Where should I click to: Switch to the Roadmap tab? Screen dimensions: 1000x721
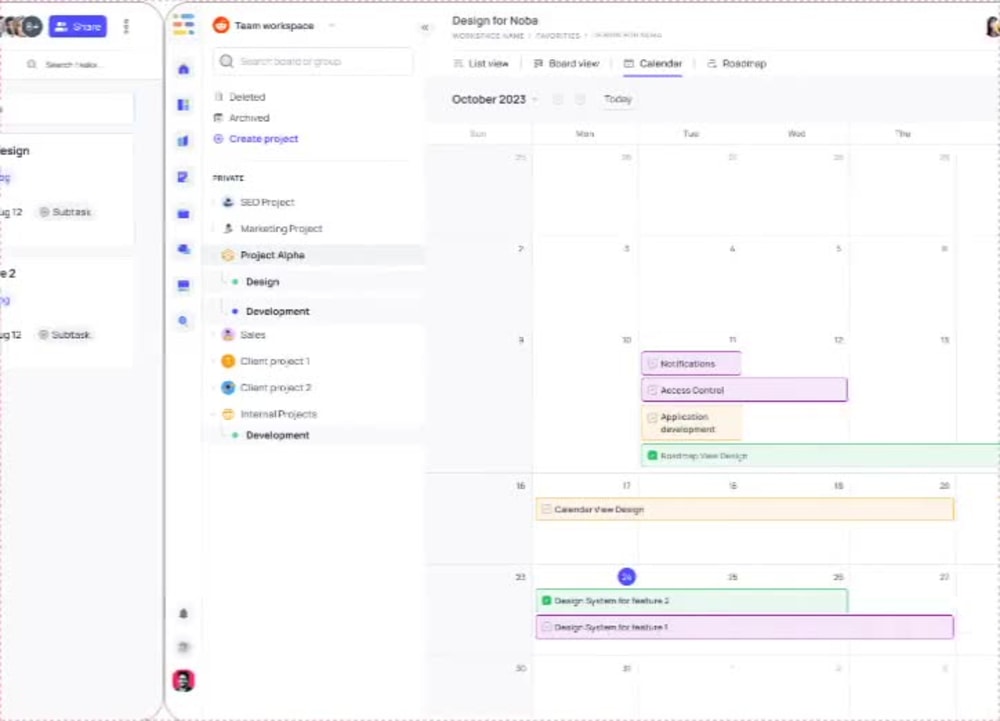pyautogui.click(x=737, y=63)
